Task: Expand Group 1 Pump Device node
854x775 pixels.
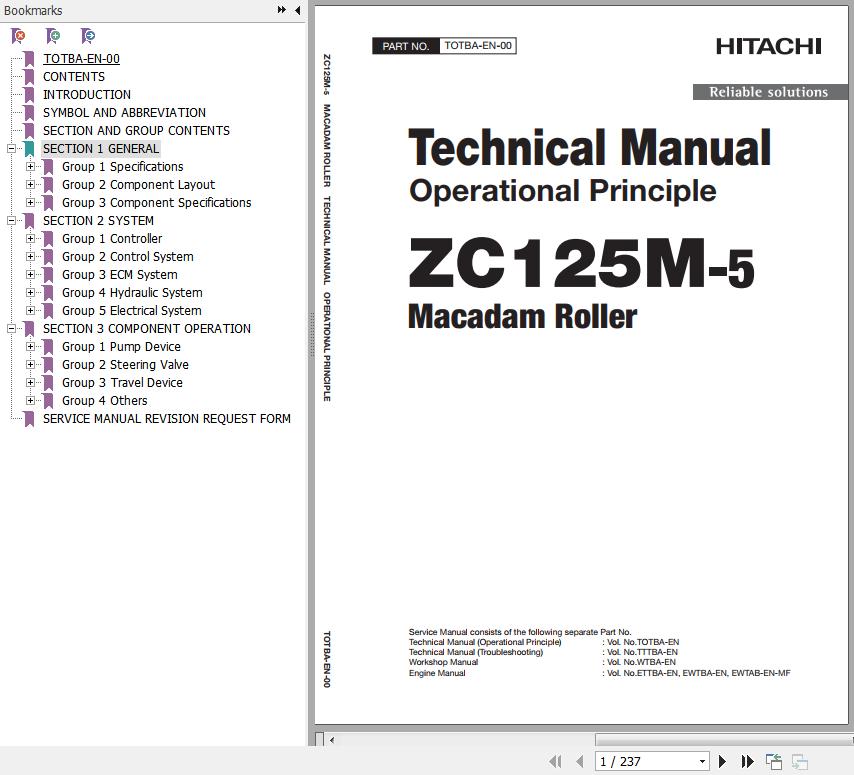Action: [30, 346]
